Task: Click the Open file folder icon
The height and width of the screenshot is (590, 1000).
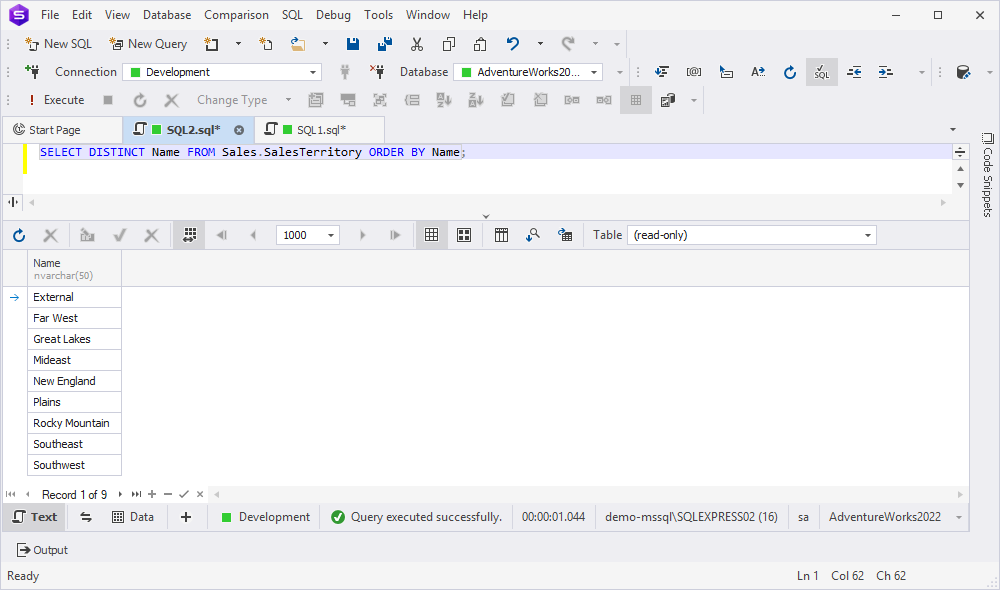Action: pyautogui.click(x=297, y=43)
